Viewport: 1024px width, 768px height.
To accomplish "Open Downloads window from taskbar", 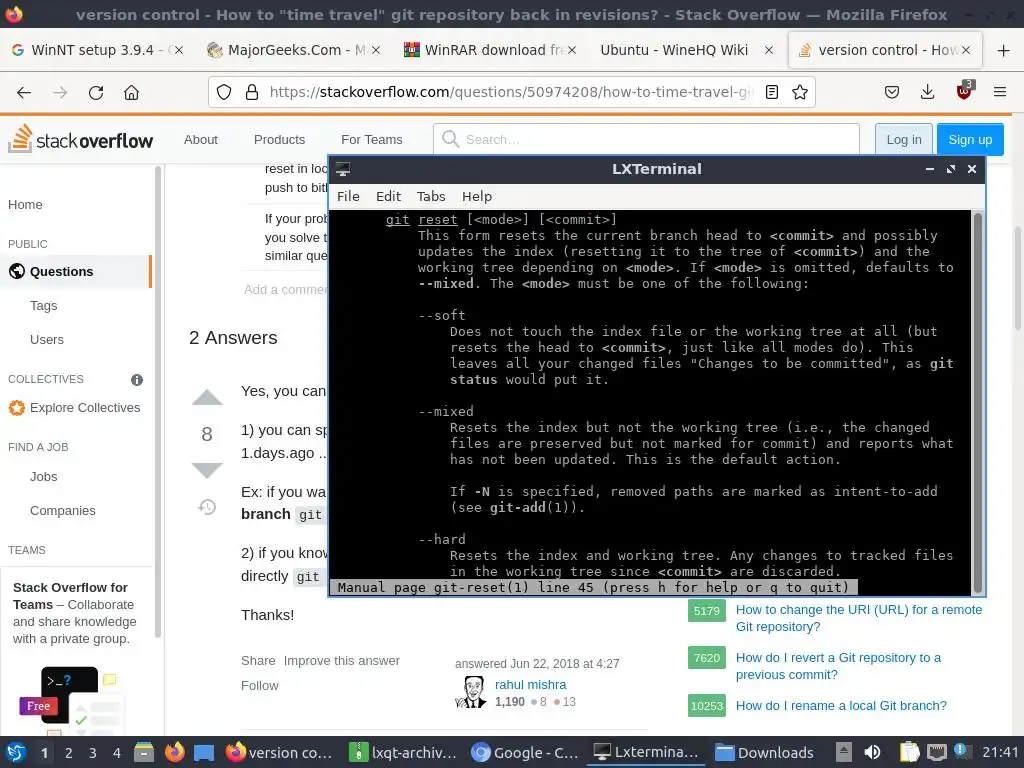I will pos(764,752).
